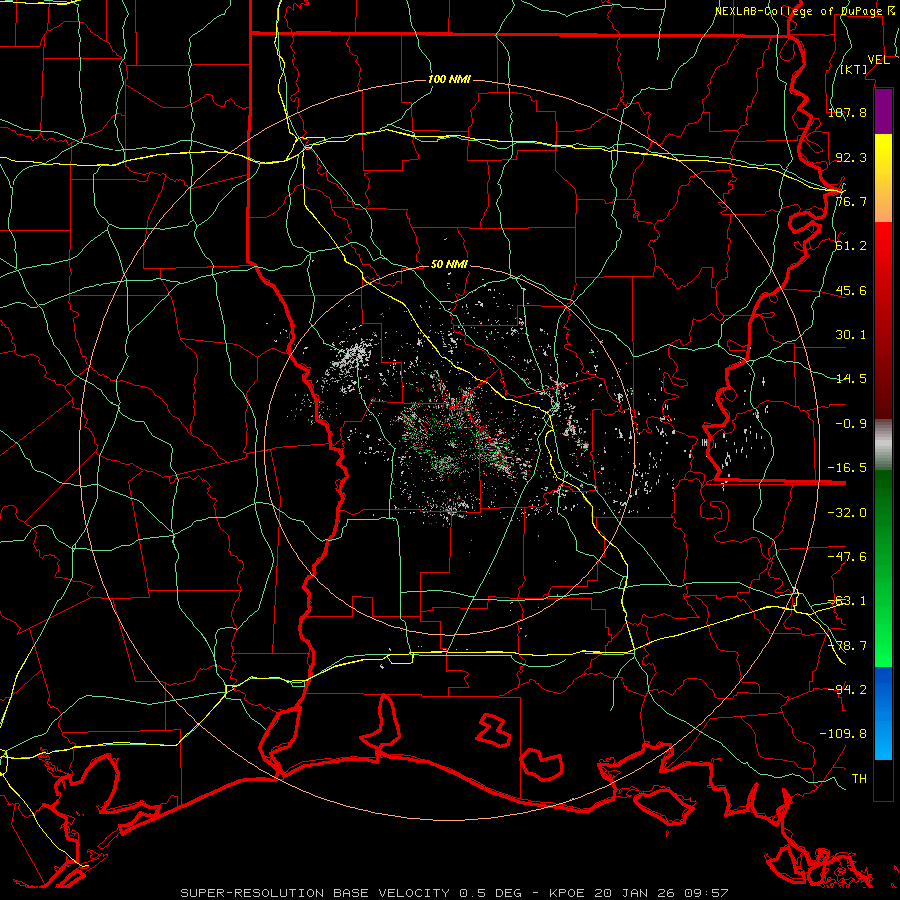The width and height of the screenshot is (900, 900).
Task: Pick the blue band on velocity scale
Action: [x=883, y=712]
